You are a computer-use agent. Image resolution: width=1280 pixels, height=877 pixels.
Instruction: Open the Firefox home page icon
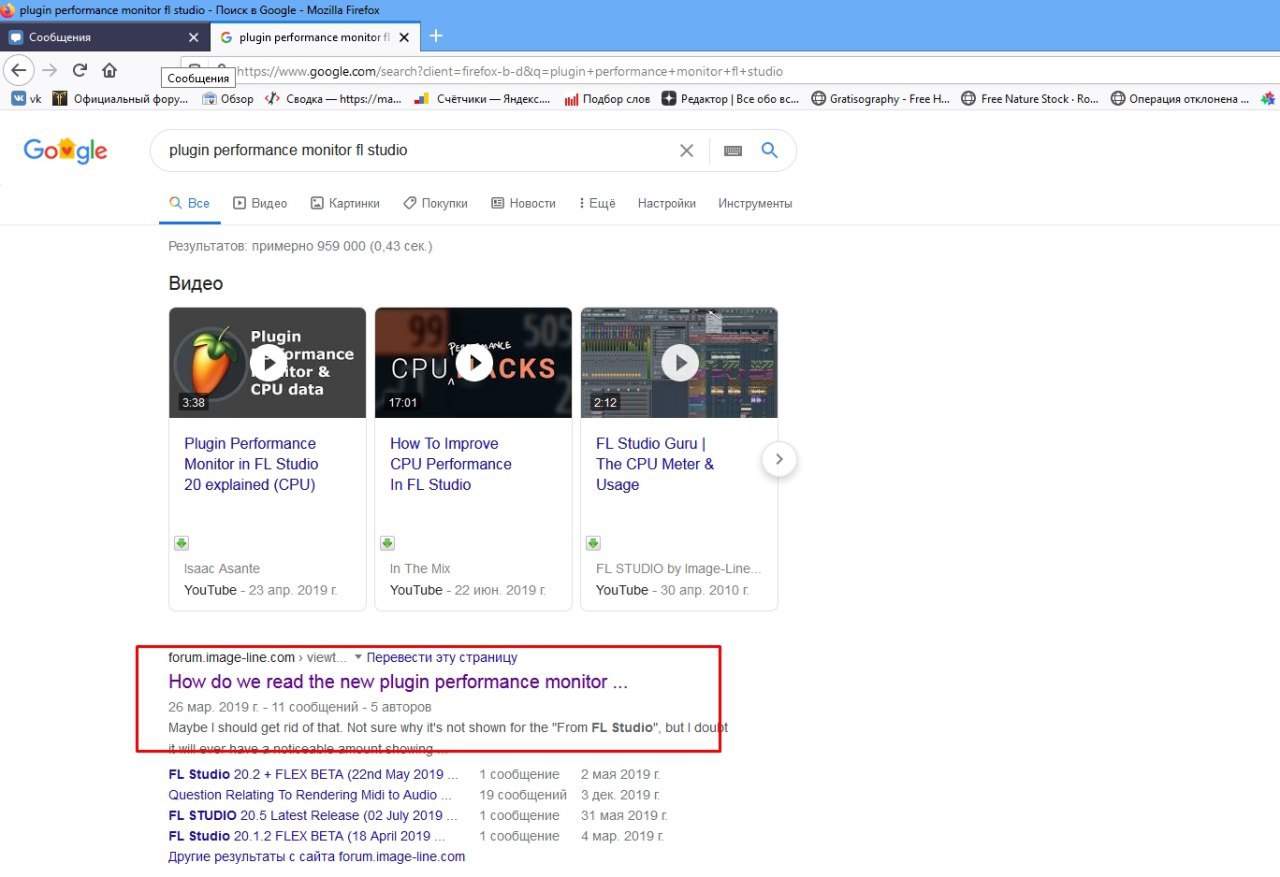110,71
